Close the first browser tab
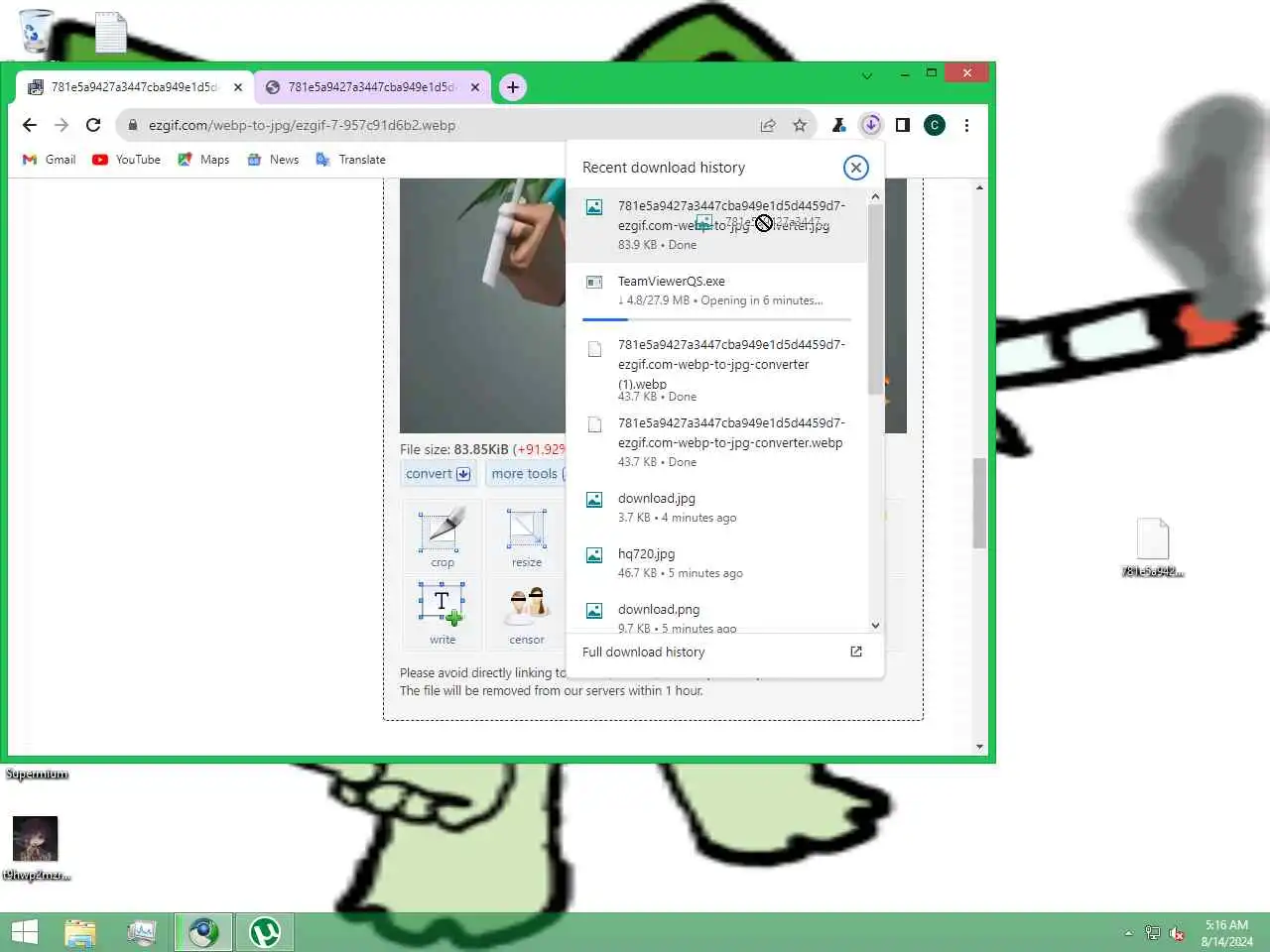1270x952 pixels. pyautogui.click(x=238, y=87)
